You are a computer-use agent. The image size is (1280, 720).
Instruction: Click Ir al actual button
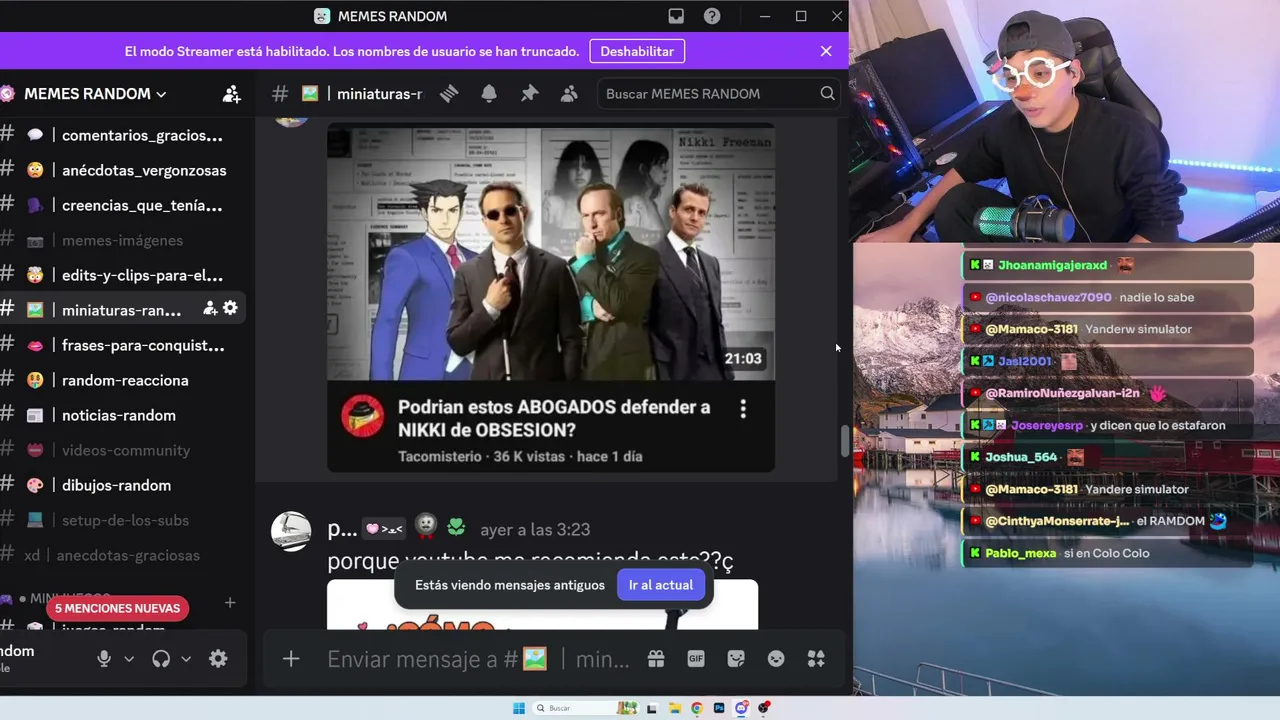coord(661,585)
